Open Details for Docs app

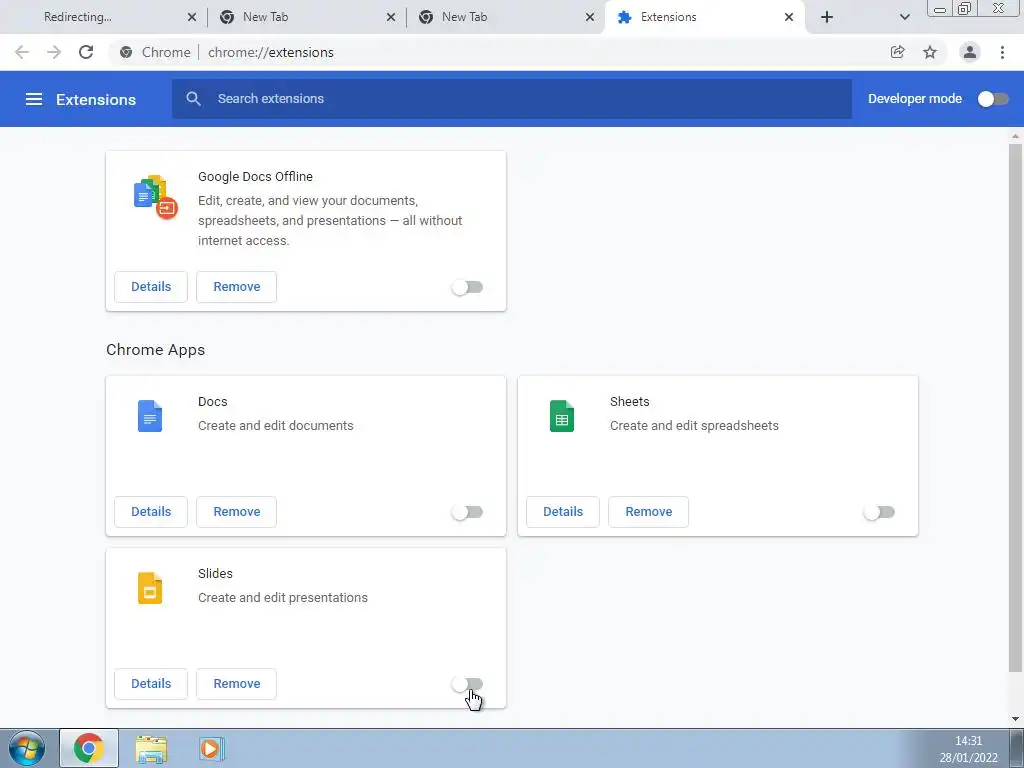click(x=151, y=511)
